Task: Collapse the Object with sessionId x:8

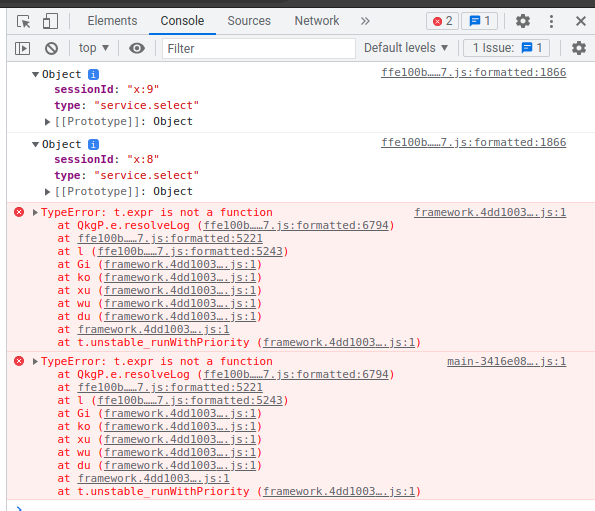Action: pos(35,145)
